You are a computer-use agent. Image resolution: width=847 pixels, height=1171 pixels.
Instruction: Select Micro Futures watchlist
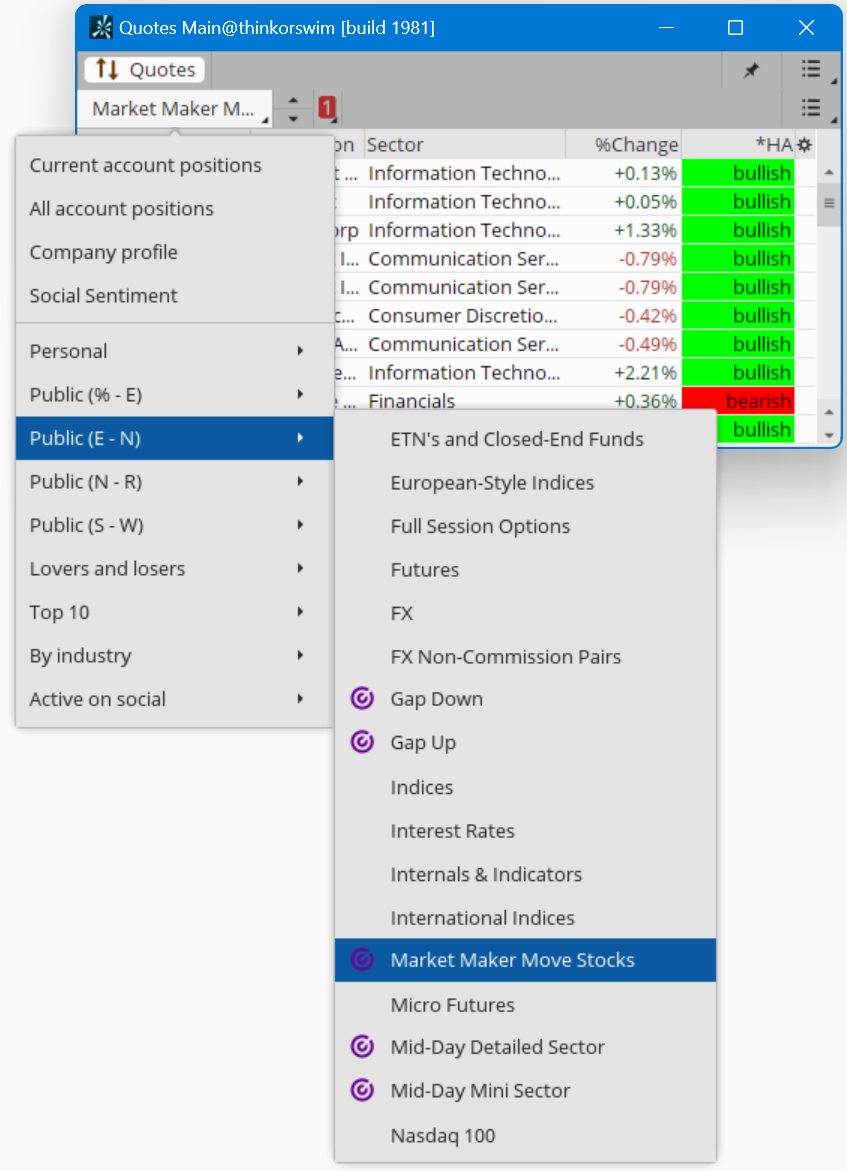click(525, 1004)
